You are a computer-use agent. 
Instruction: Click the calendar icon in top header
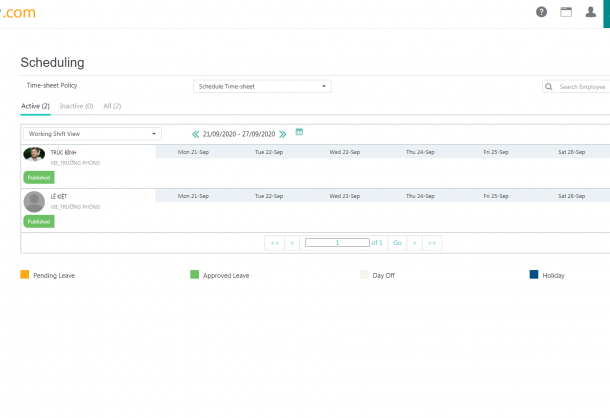click(x=566, y=12)
